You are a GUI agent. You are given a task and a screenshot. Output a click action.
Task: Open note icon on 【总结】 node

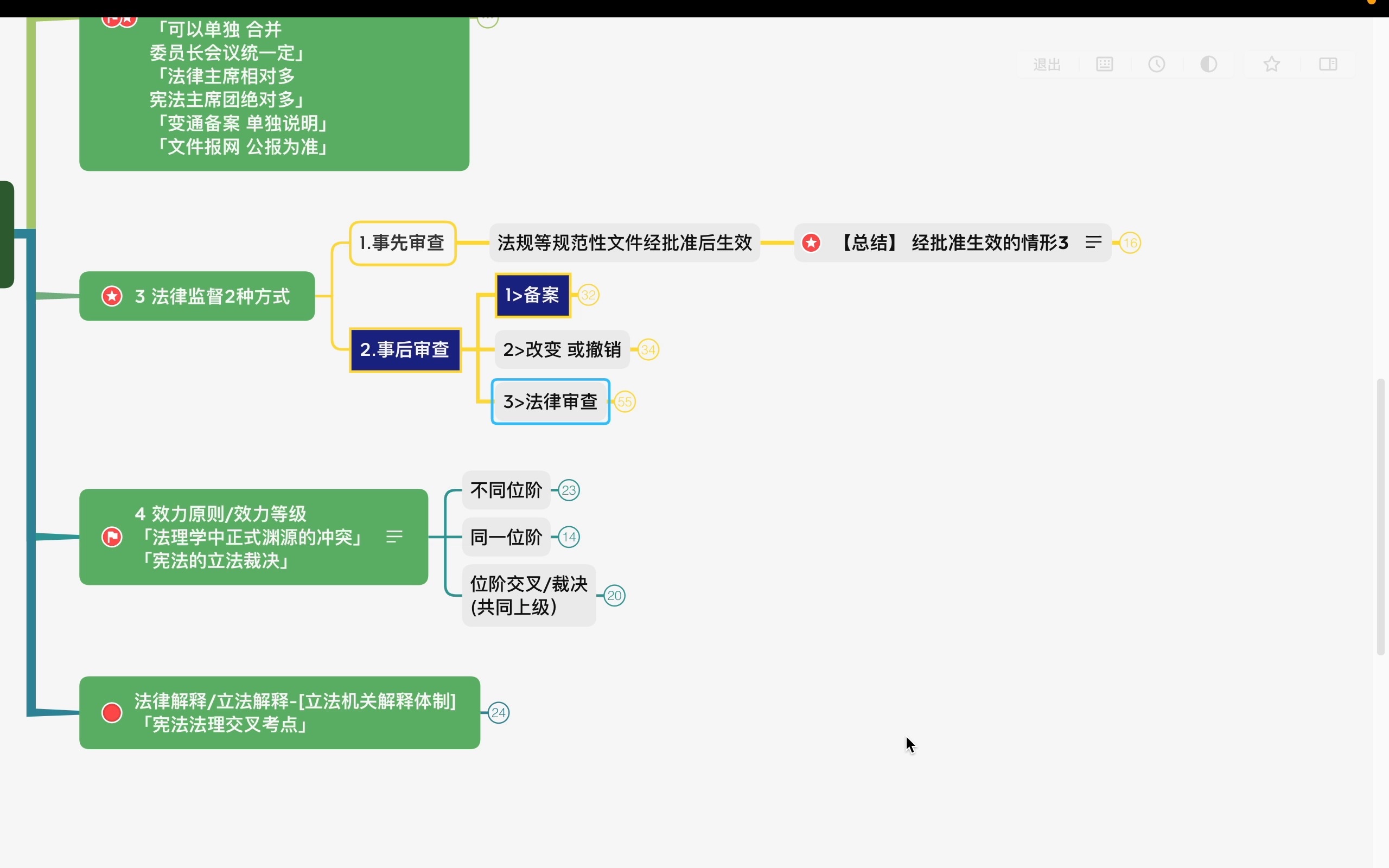point(1093,243)
